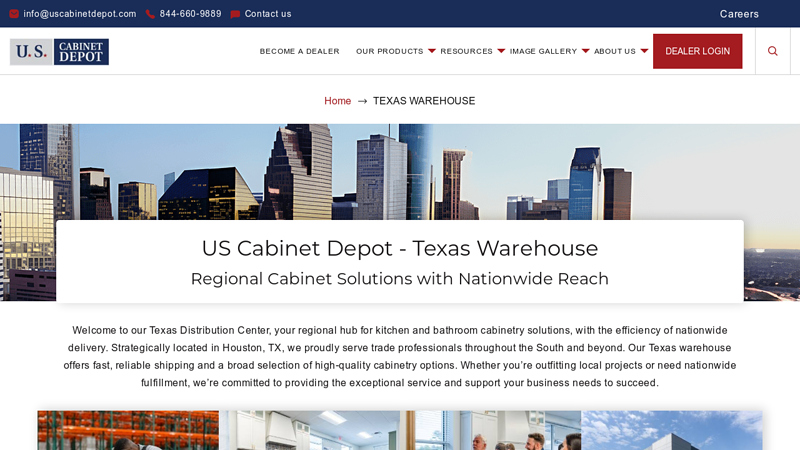Click the chat bubble icon beside Contact us
This screenshot has height=450, width=800.
coord(235,14)
